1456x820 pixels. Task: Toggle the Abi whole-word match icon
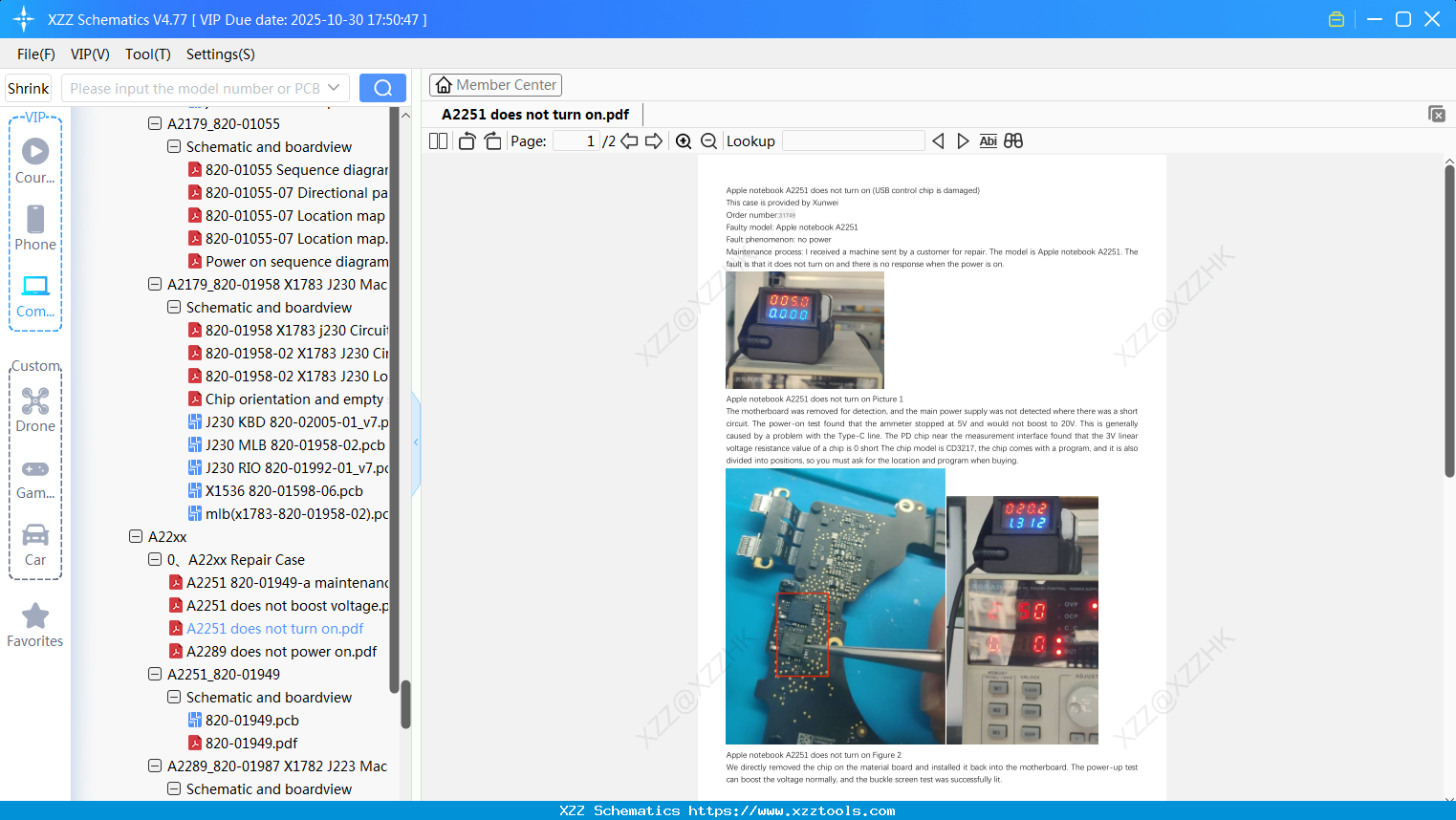coord(989,141)
